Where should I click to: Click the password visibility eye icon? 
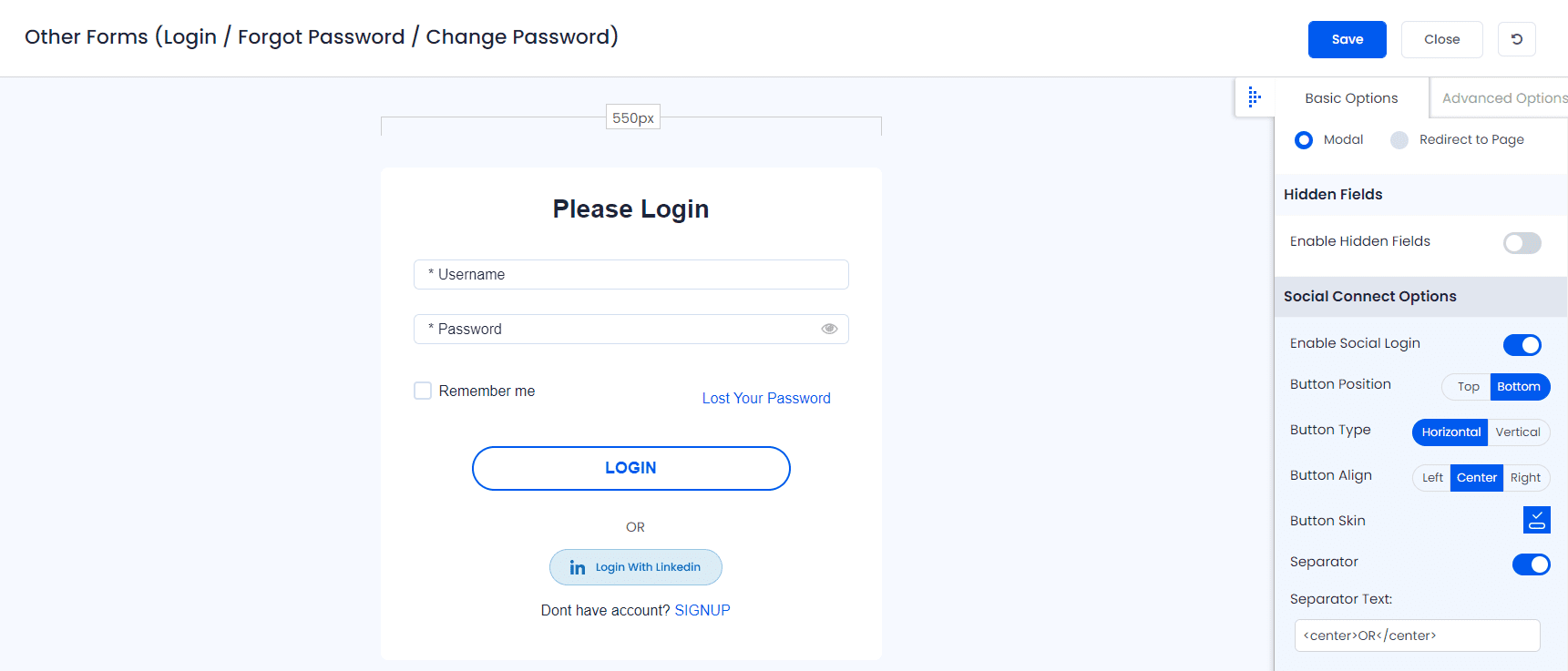(829, 329)
